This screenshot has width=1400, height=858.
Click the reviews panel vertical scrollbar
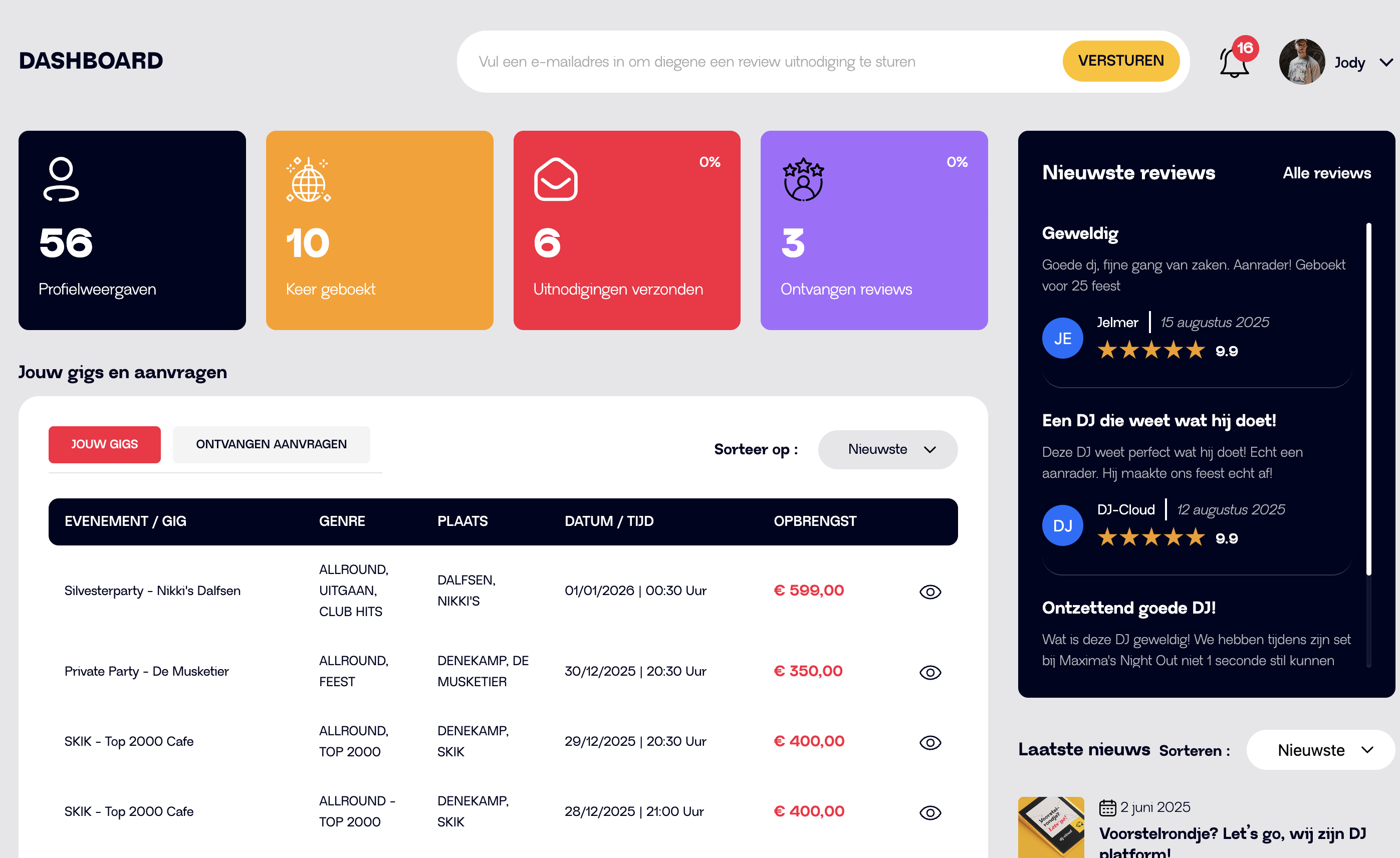(1368, 398)
